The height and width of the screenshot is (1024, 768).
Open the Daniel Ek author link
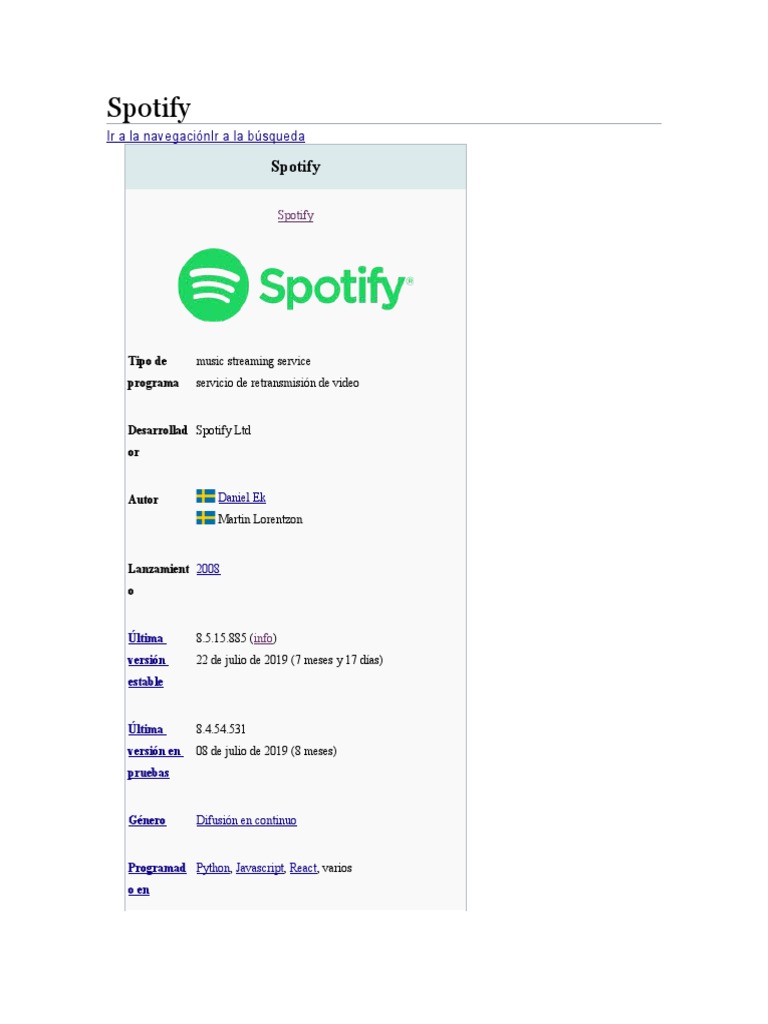point(242,498)
